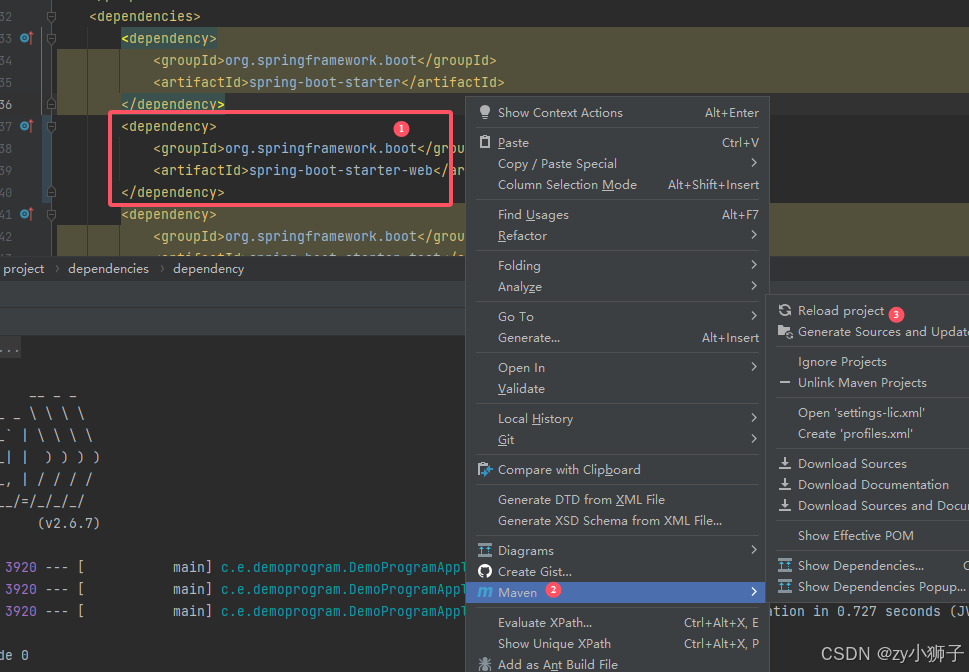Click the 'dependencies' breadcrumb
Viewport: 969px width, 672px height.
108,268
